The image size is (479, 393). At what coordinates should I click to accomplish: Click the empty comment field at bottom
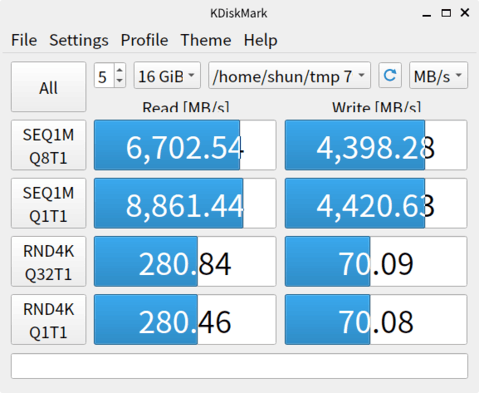[x=239, y=366]
